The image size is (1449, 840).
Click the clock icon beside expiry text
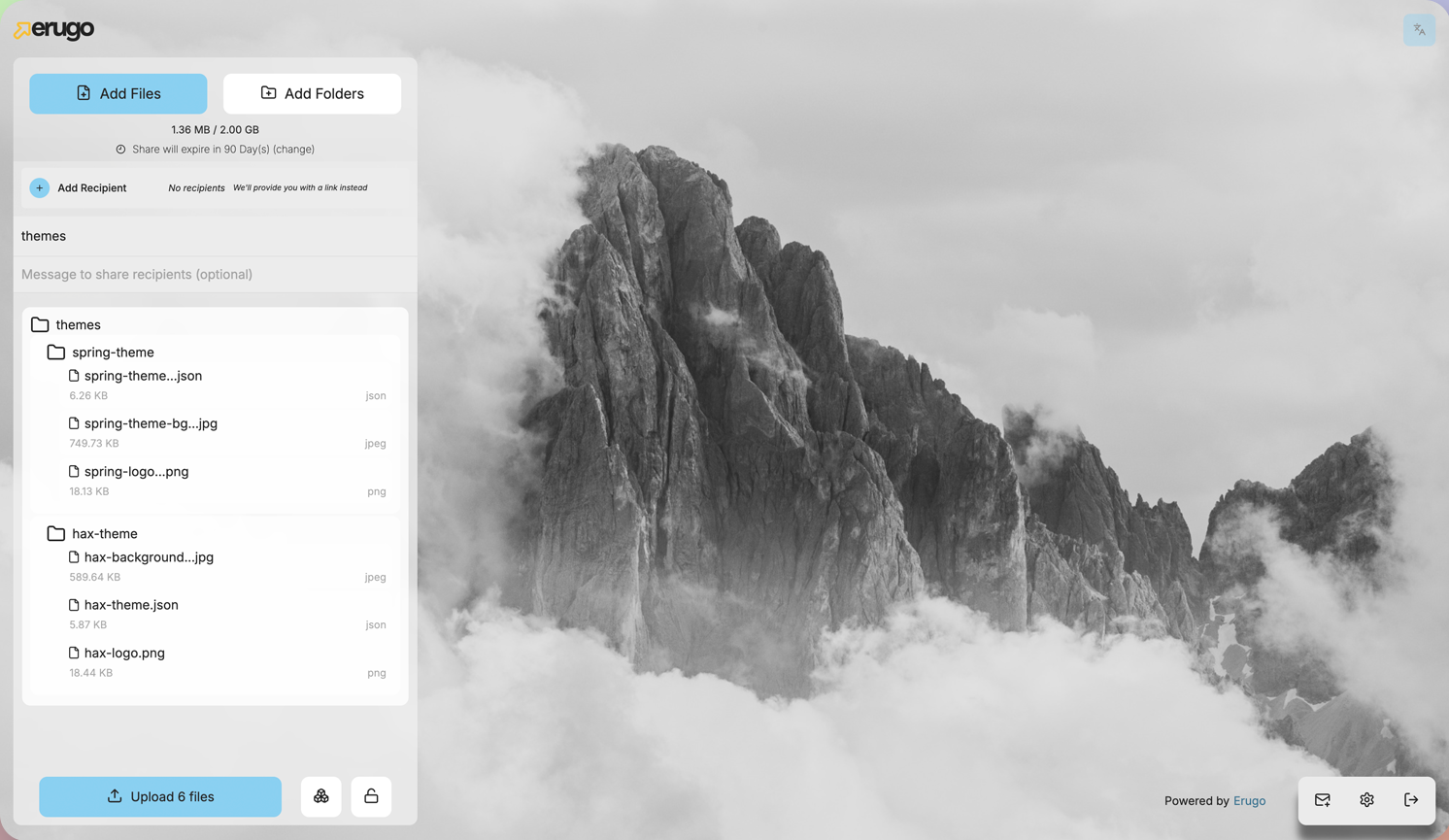(x=121, y=150)
